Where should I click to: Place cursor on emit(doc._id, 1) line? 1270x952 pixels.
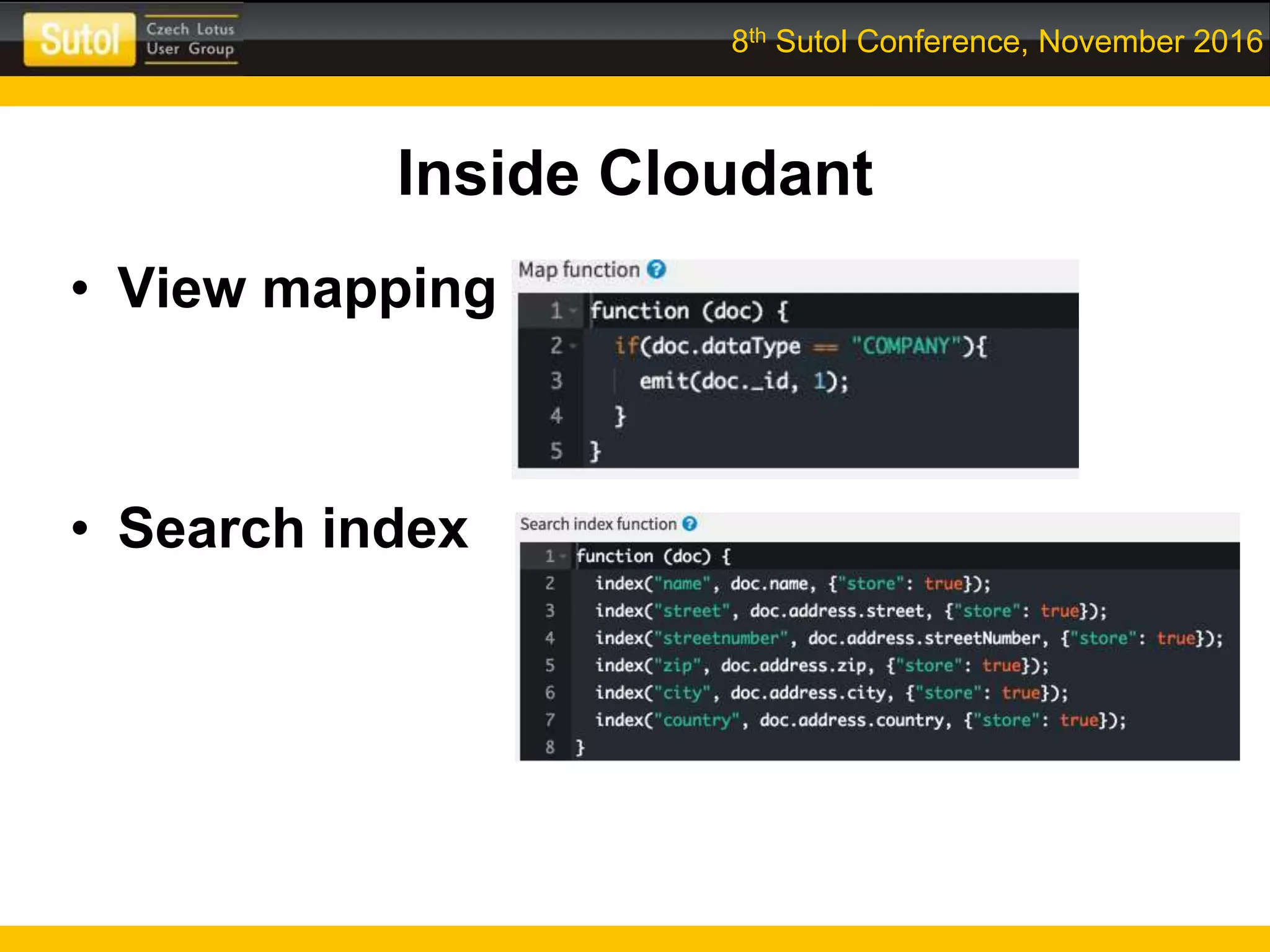click(x=743, y=381)
